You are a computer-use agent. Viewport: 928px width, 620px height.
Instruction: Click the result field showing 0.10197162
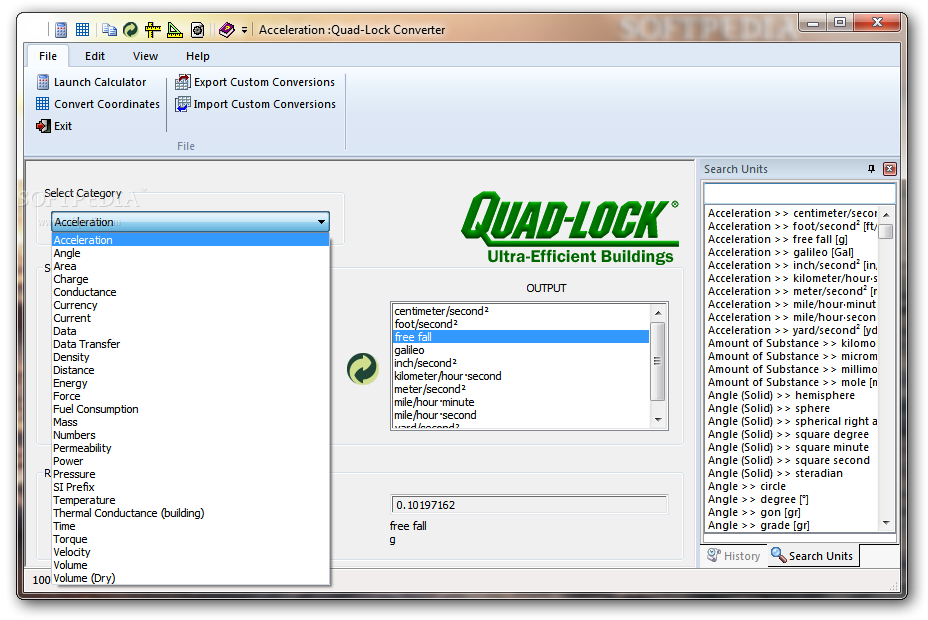(529, 505)
